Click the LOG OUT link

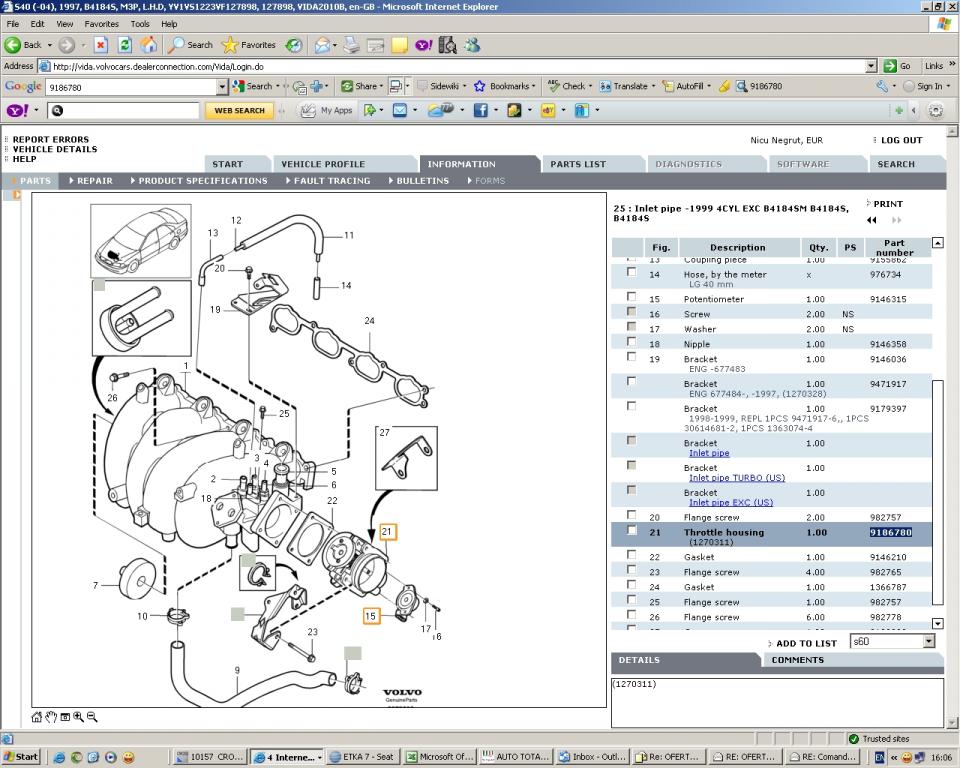point(901,140)
